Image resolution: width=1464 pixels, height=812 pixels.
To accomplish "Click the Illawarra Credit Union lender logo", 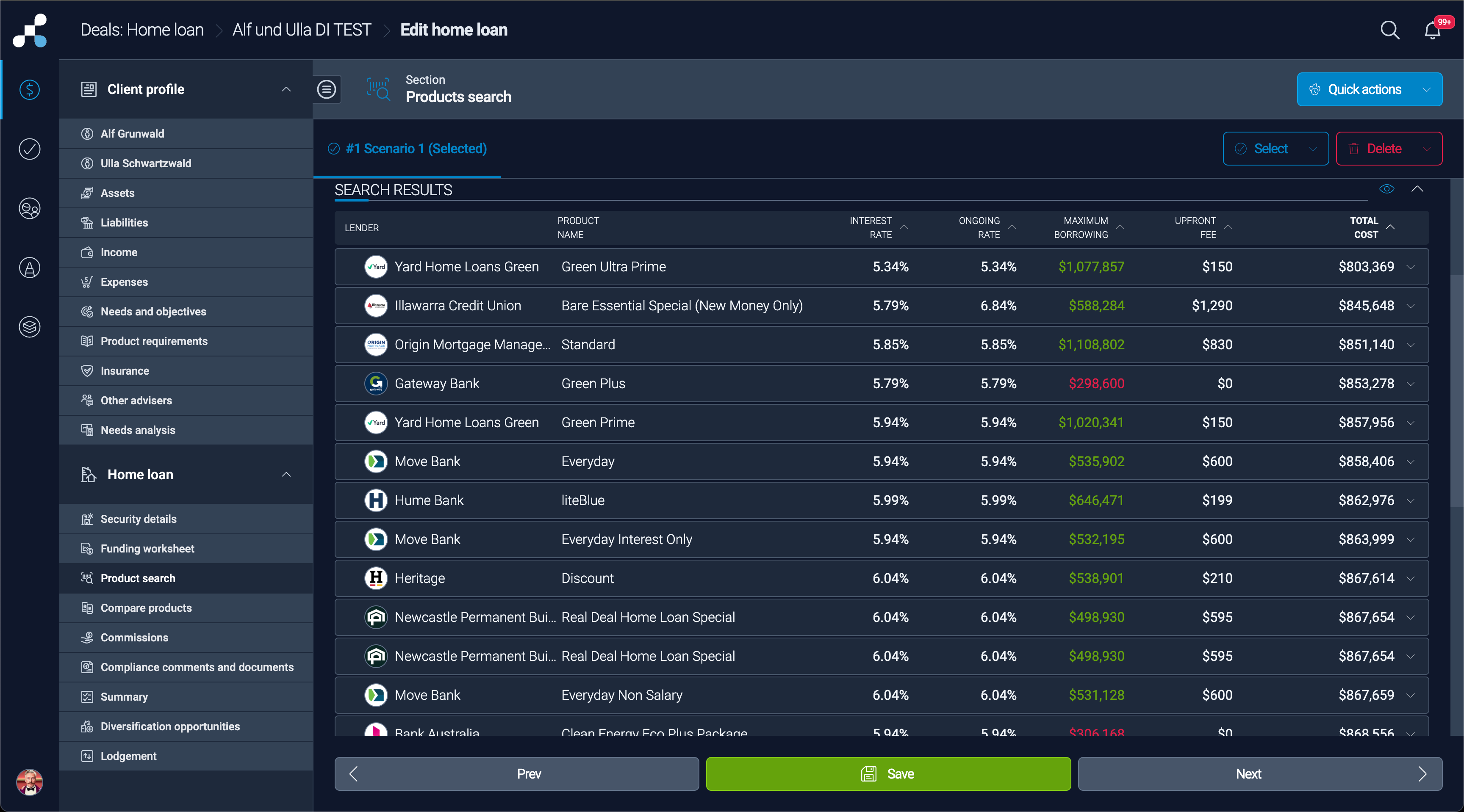I will pos(376,306).
